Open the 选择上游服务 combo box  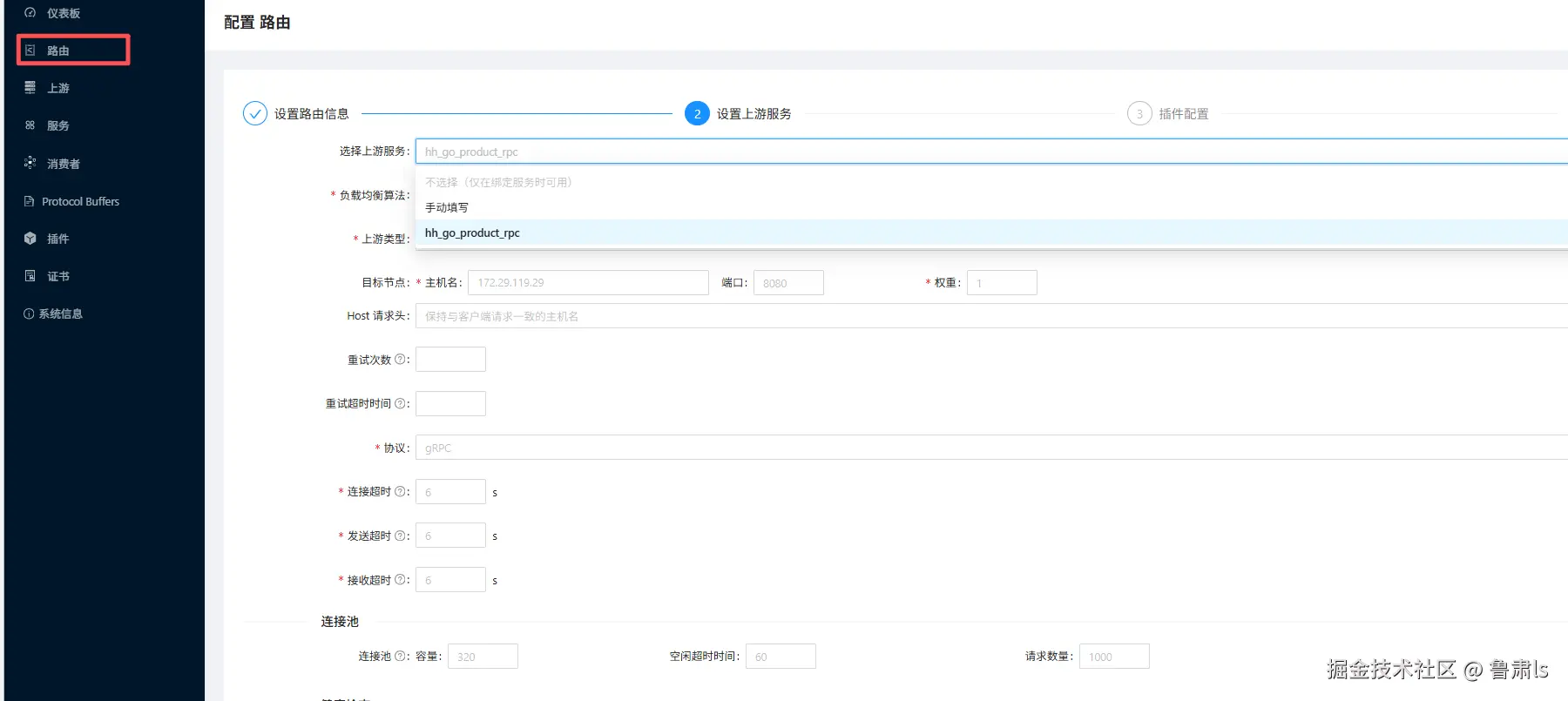click(x=991, y=152)
